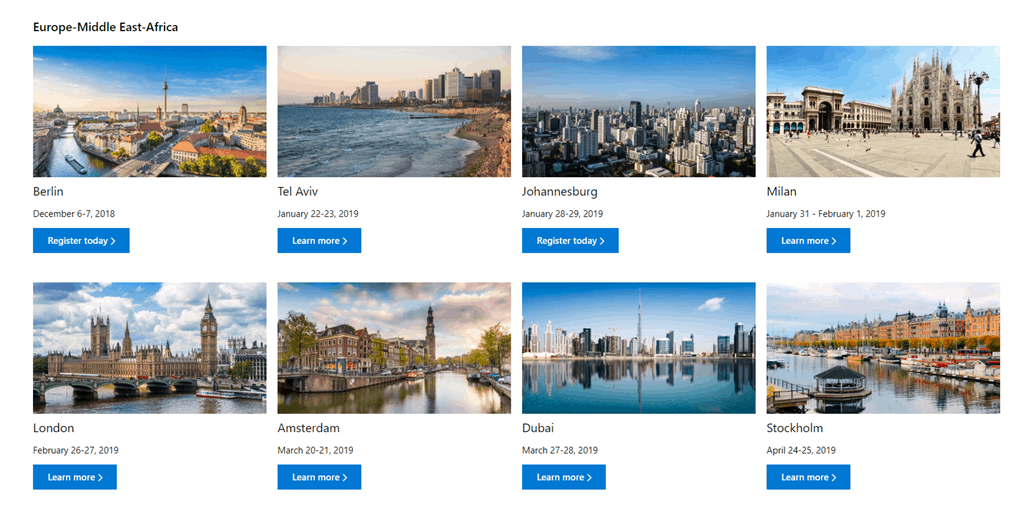The image size is (1024, 514).
Task: Click Register today button under Berlin
Action: point(81,241)
